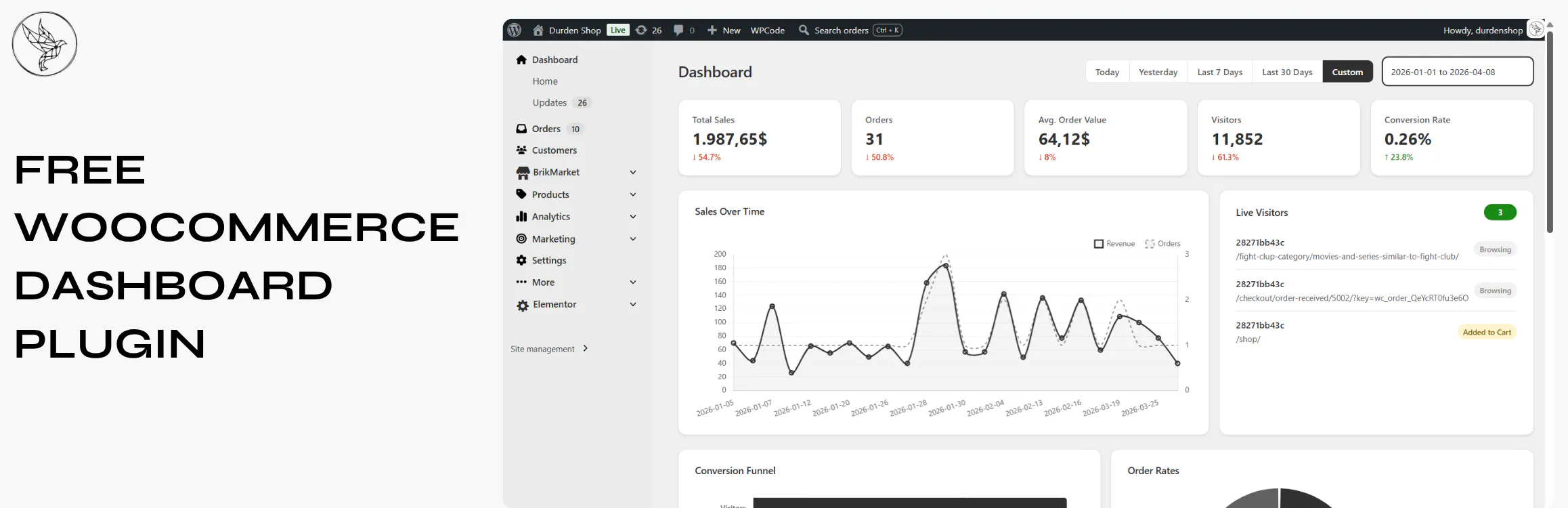Image resolution: width=1568 pixels, height=508 pixels.
Task: Click the Orders inbox icon in sidebar
Action: tap(521, 129)
